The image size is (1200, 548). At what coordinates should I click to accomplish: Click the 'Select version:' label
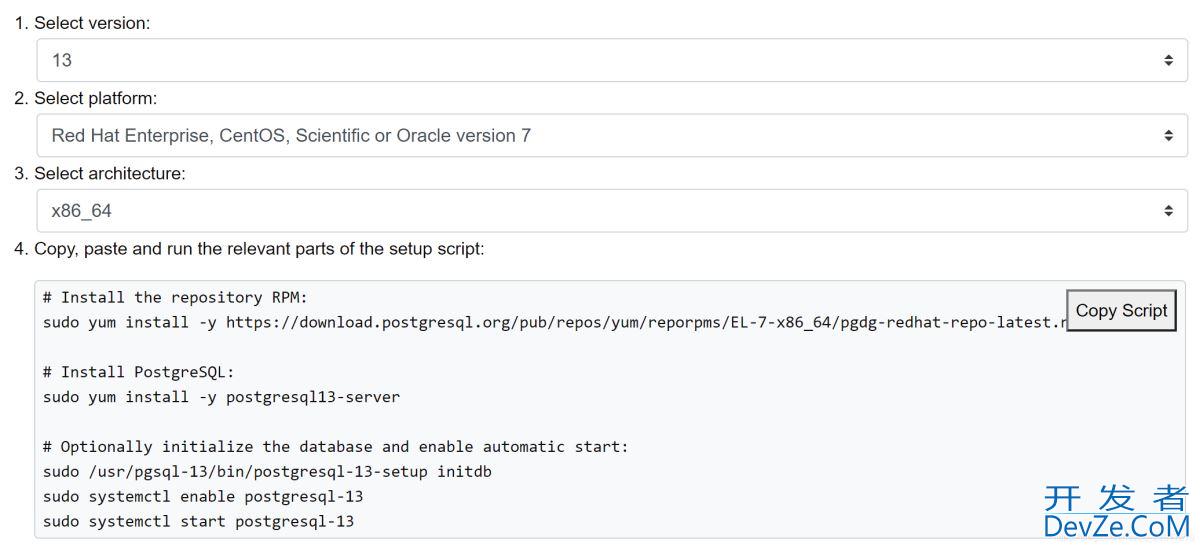(92, 23)
